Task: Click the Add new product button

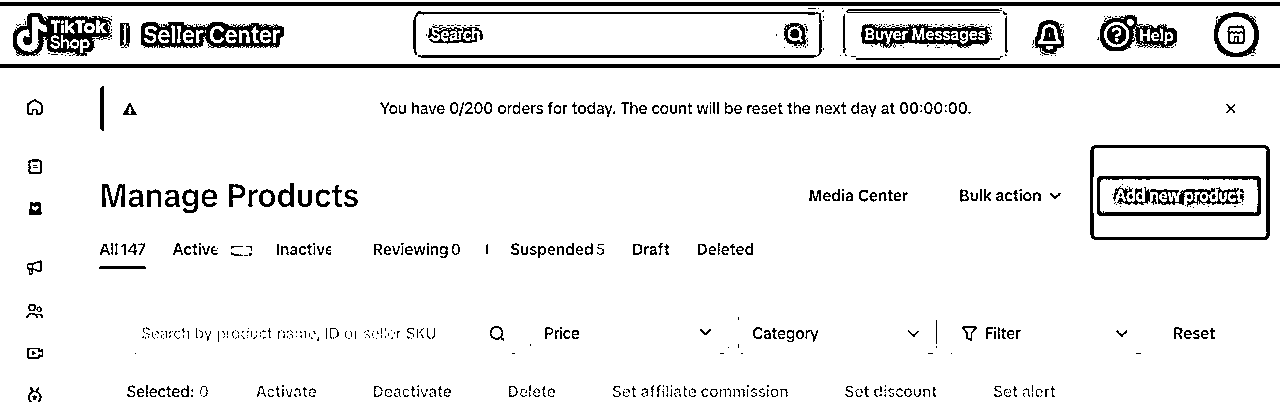Action: coord(1179,196)
